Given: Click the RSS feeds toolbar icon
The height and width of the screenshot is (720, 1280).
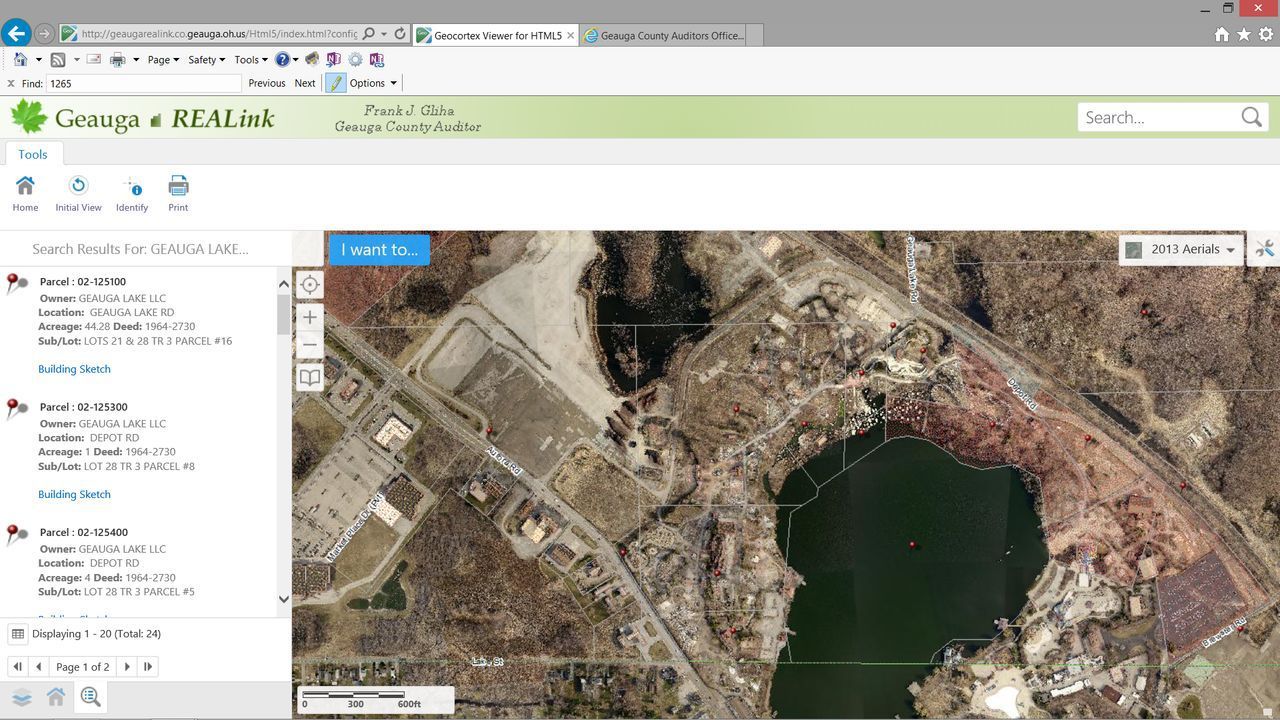Looking at the screenshot, I should (x=58, y=59).
